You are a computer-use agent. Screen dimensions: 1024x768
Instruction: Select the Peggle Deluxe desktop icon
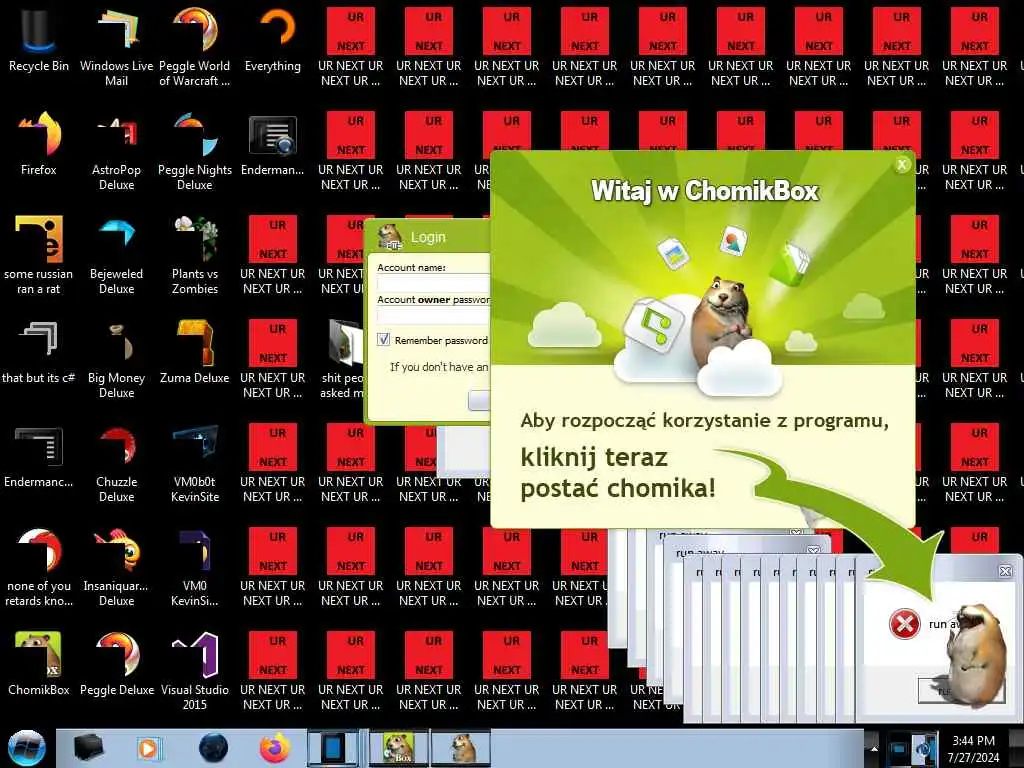coord(116,664)
